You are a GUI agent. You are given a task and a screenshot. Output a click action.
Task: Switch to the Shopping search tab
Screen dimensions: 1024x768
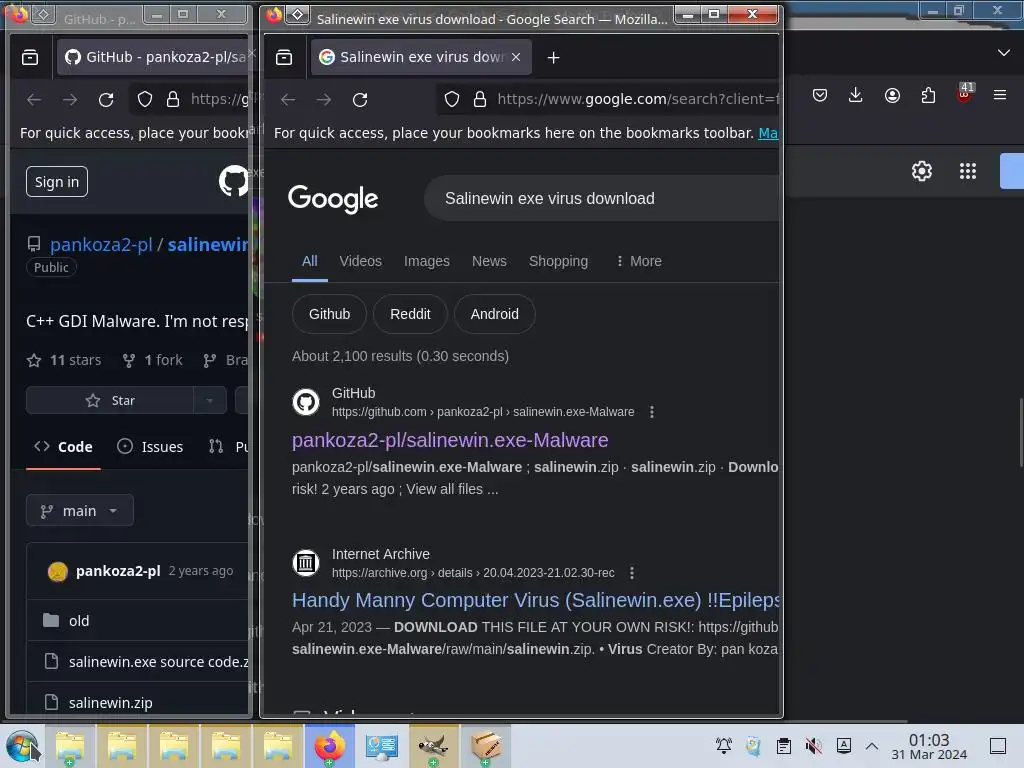coord(558,261)
